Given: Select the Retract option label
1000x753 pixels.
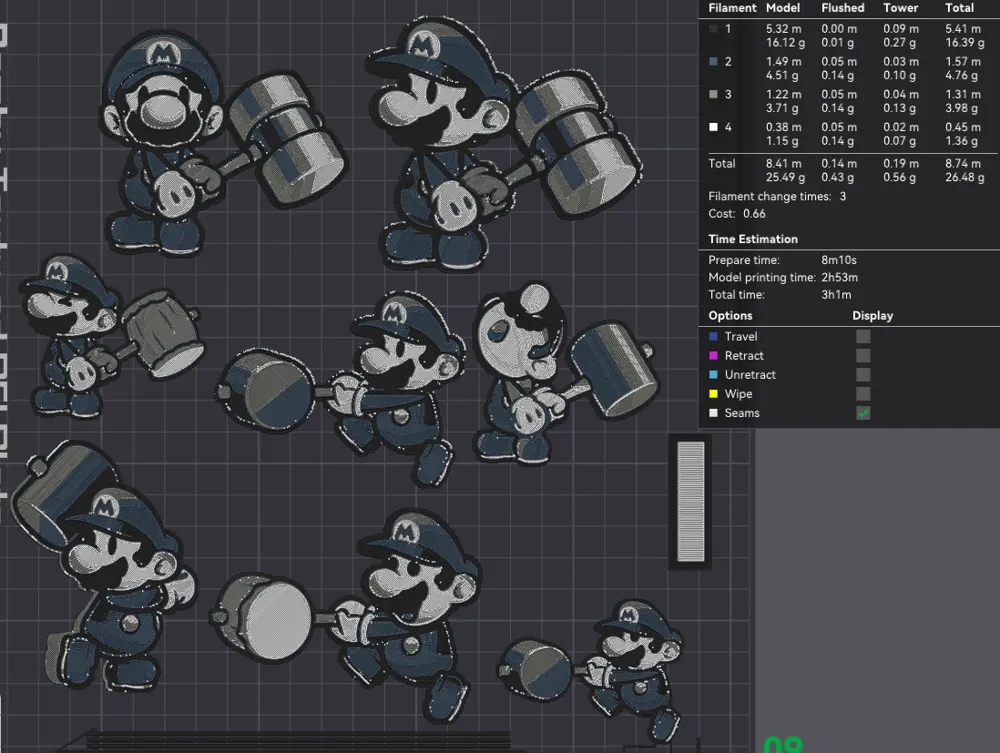Looking at the screenshot, I should pos(744,356).
